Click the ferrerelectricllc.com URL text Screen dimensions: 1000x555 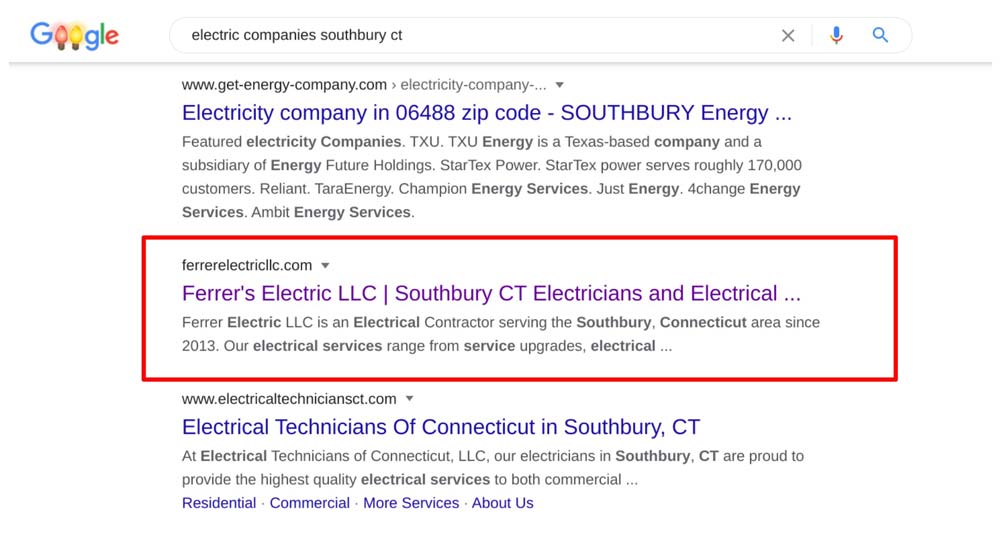coord(247,265)
